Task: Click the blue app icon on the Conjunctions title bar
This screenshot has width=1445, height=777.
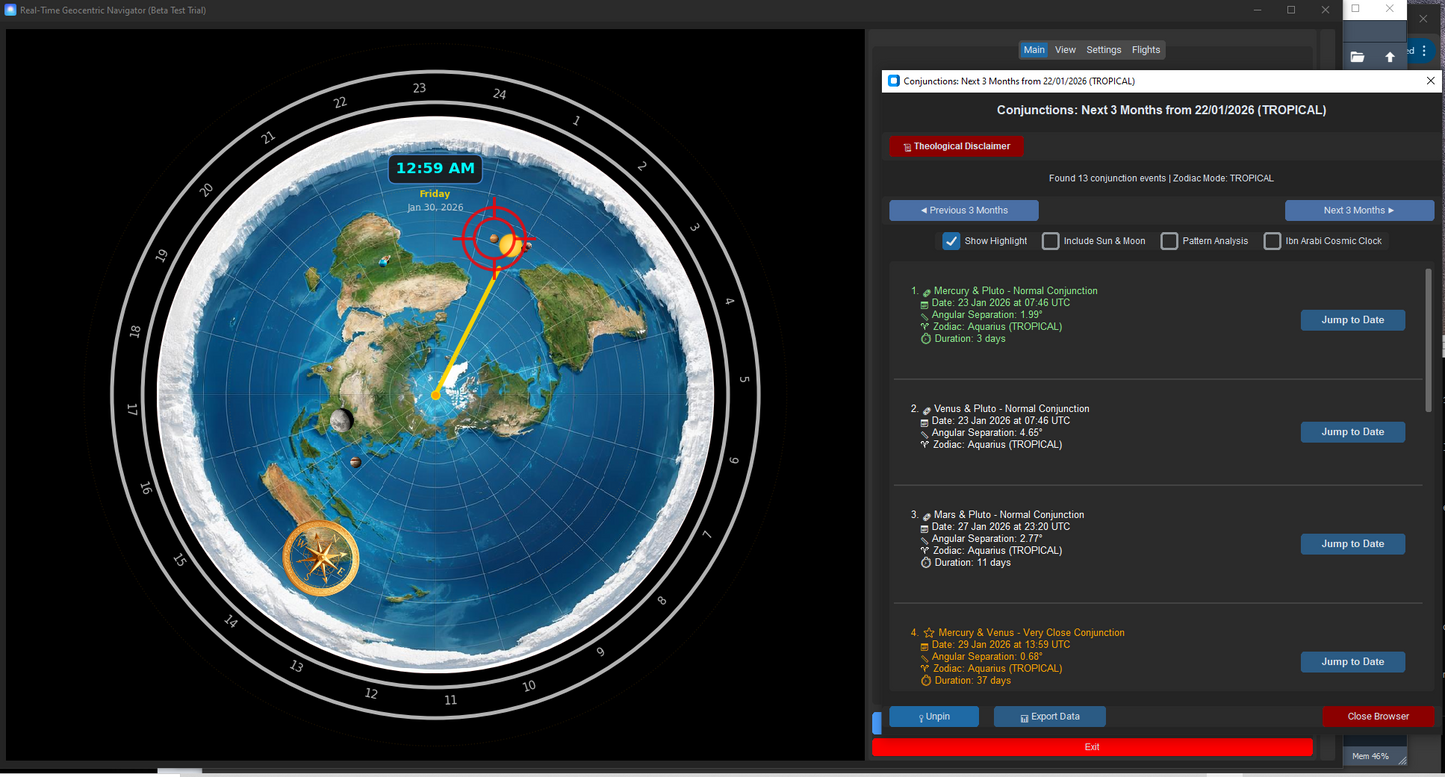Action: point(892,81)
